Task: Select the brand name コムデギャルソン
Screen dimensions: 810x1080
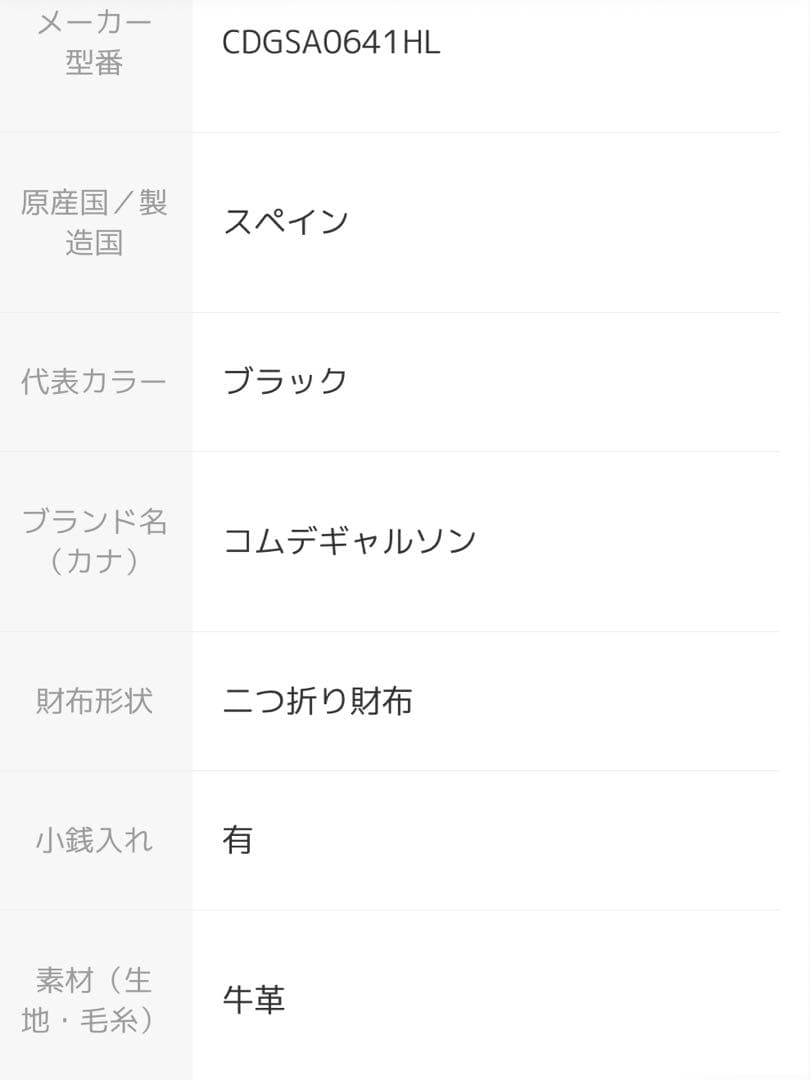Action: click(x=349, y=541)
